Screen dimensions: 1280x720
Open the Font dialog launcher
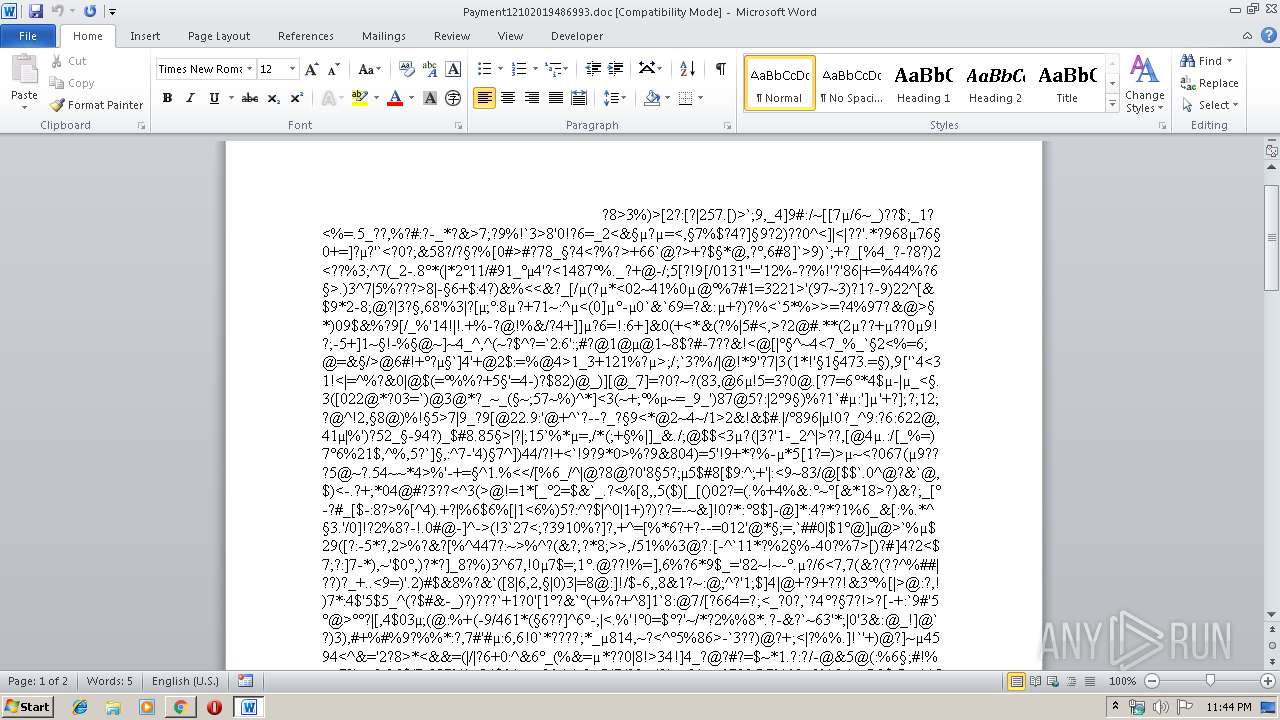point(459,126)
